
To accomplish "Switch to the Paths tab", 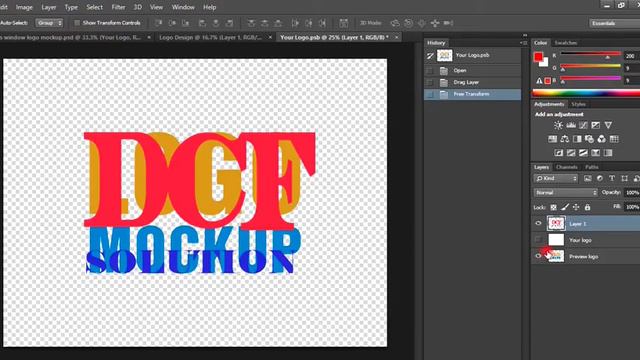I will point(591,167).
